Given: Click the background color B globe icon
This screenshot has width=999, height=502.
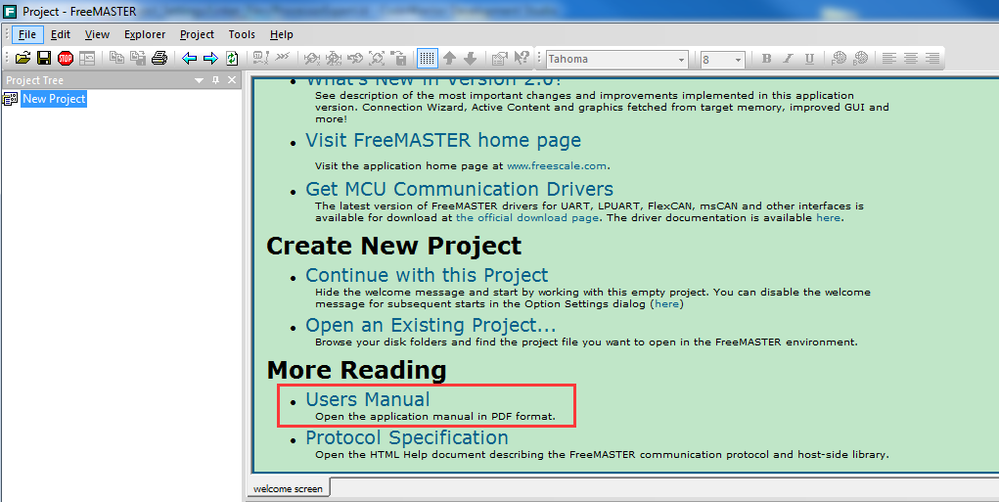Looking at the screenshot, I should coord(860,59).
